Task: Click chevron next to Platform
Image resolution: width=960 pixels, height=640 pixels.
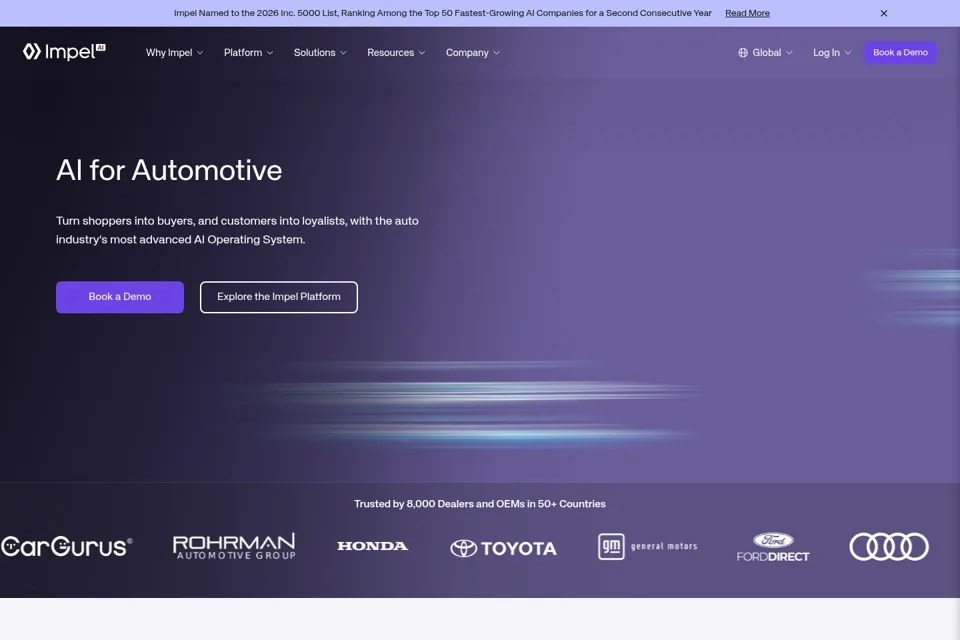Action: 270,53
